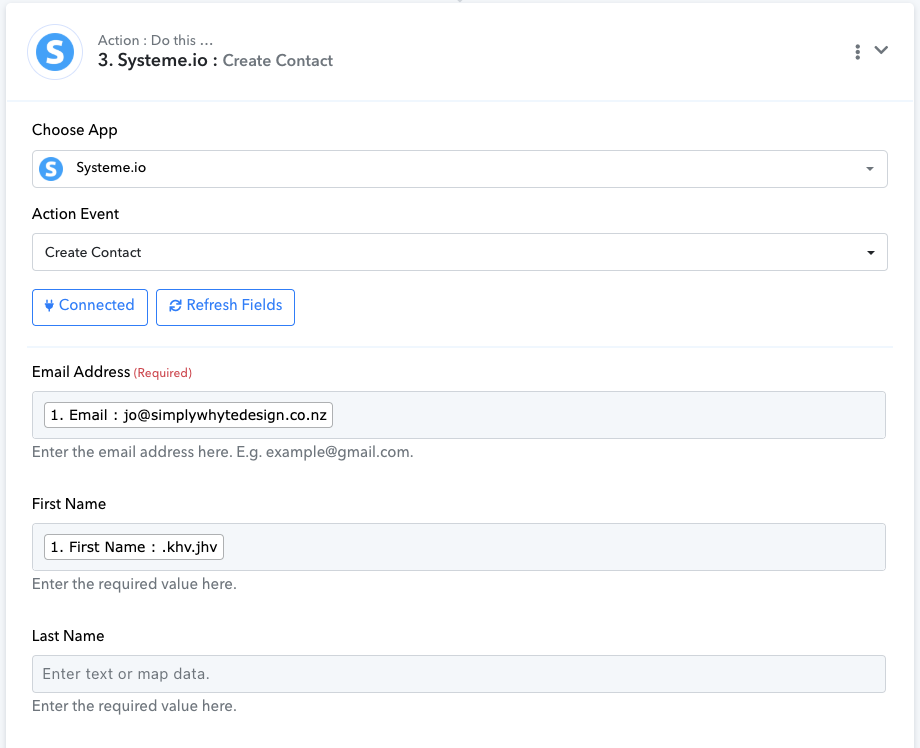This screenshot has width=920, height=748.
Task: Click the 'Action Event' label
Action: coord(75,214)
